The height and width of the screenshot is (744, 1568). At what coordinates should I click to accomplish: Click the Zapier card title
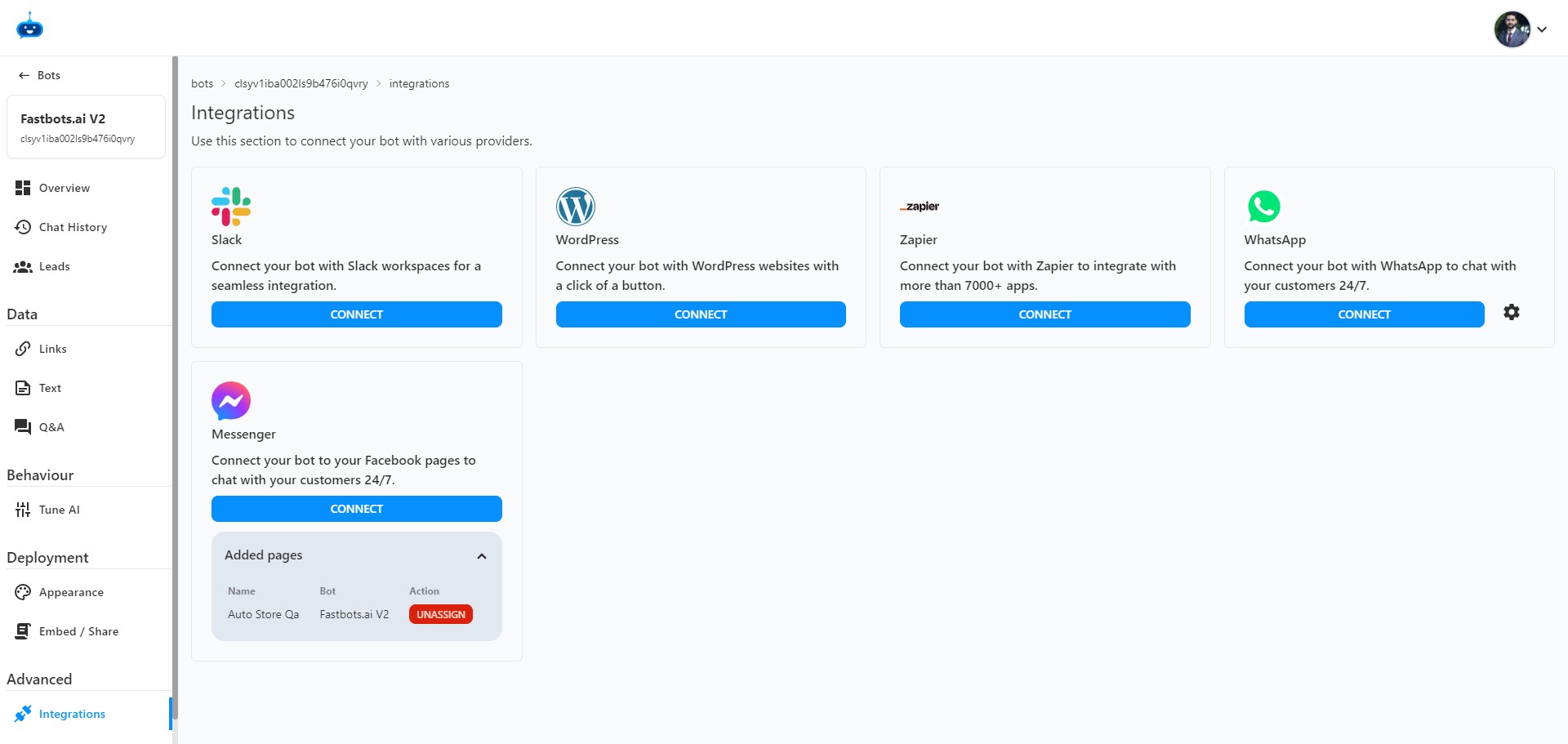[919, 240]
